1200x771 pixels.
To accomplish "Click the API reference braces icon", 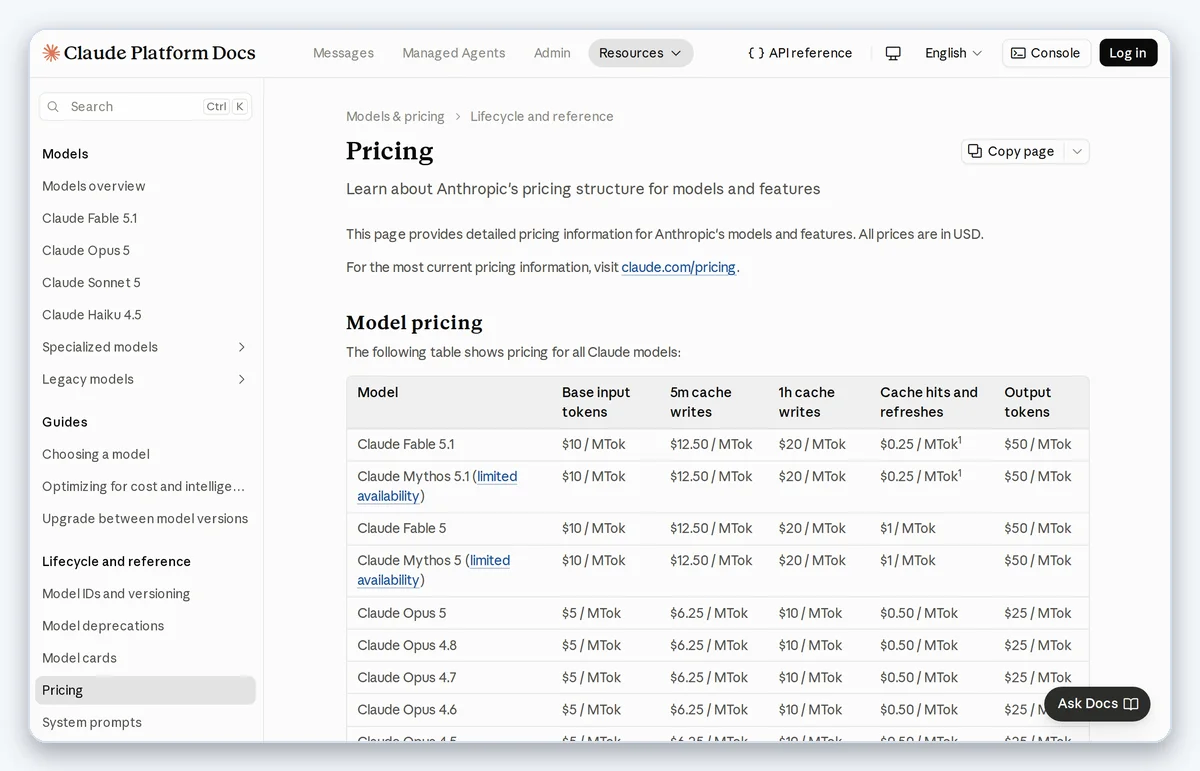I will click(x=756, y=53).
